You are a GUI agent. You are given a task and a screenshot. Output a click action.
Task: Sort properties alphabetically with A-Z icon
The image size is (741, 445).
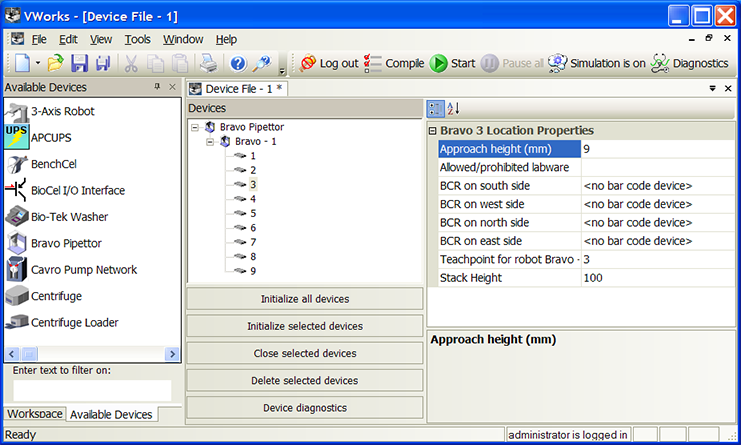(x=453, y=109)
